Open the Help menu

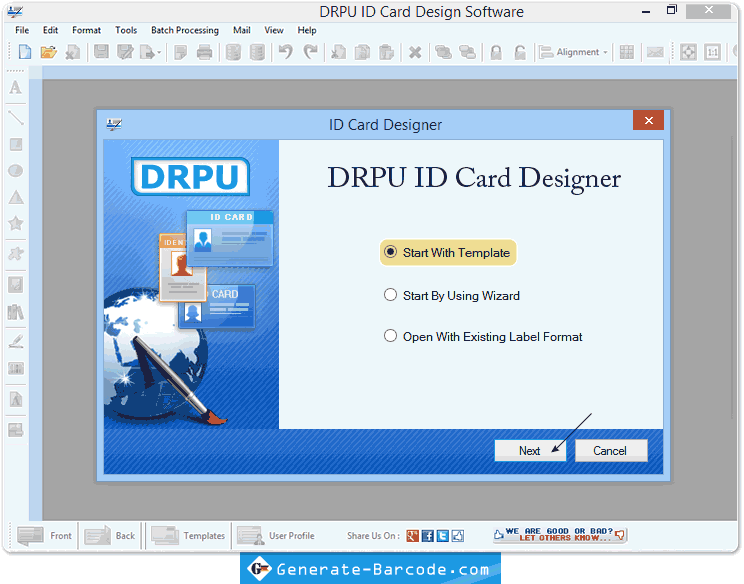point(307,30)
